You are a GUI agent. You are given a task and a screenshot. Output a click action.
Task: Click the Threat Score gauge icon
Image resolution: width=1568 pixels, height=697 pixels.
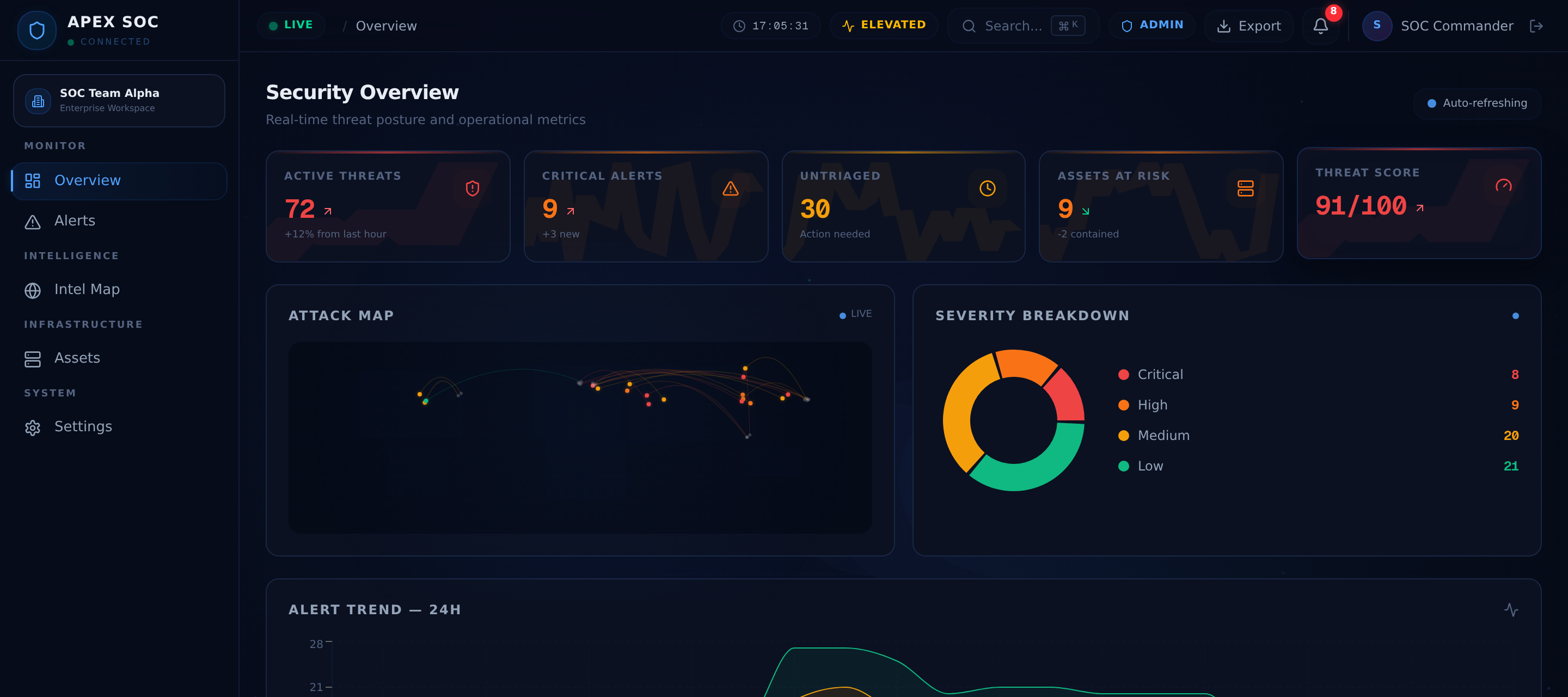pyautogui.click(x=1503, y=186)
